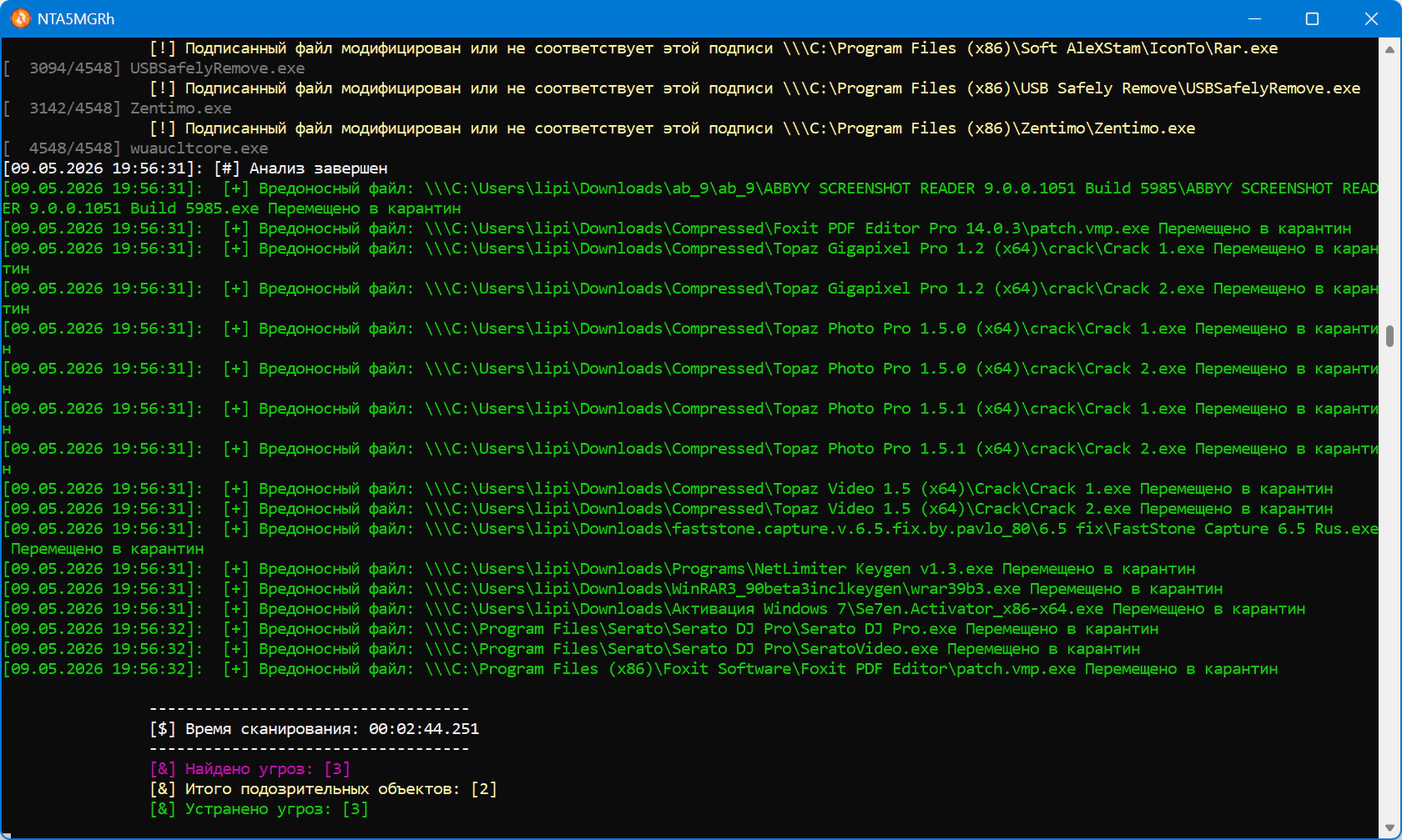Click the wrar39b3.exe quarantine line
The height and width of the screenshot is (840, 1402).
613,589
